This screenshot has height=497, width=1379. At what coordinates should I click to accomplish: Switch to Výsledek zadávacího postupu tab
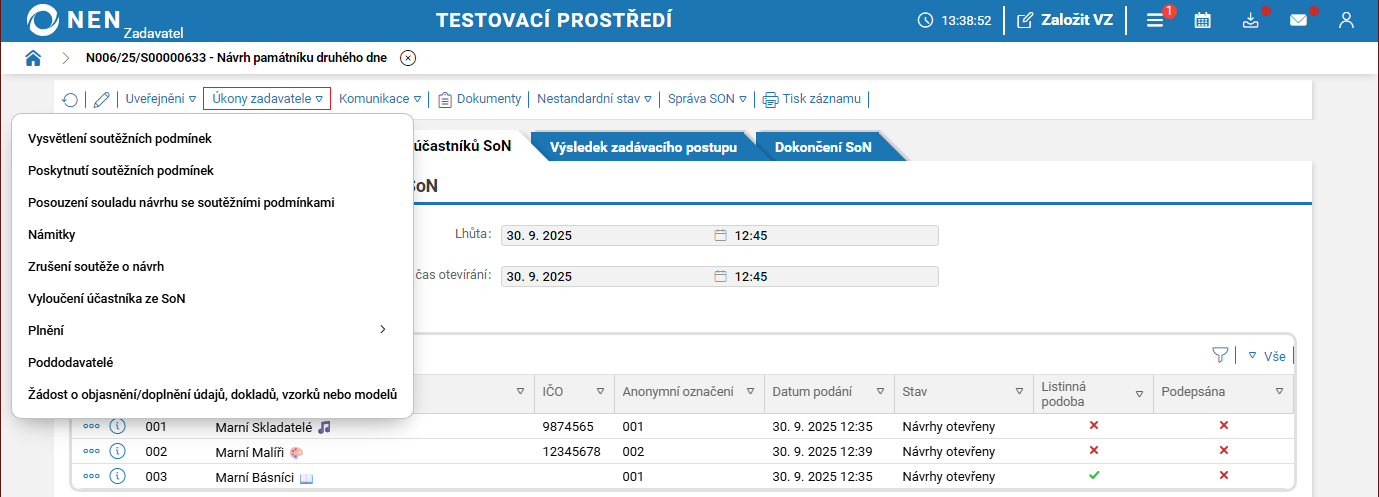coord(643,147)
